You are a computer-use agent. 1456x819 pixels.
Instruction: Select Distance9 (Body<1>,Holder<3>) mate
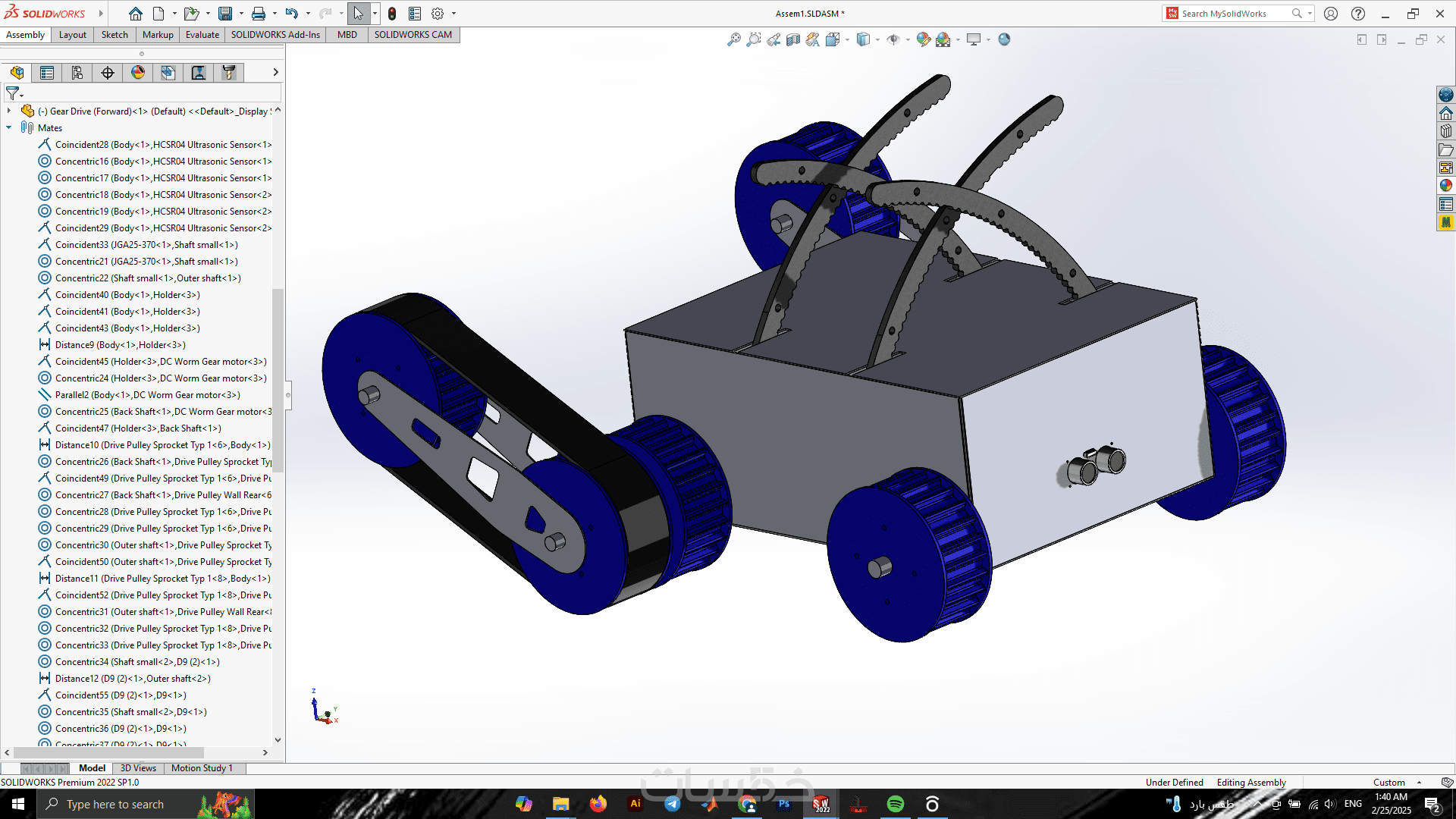click(120, 345)
